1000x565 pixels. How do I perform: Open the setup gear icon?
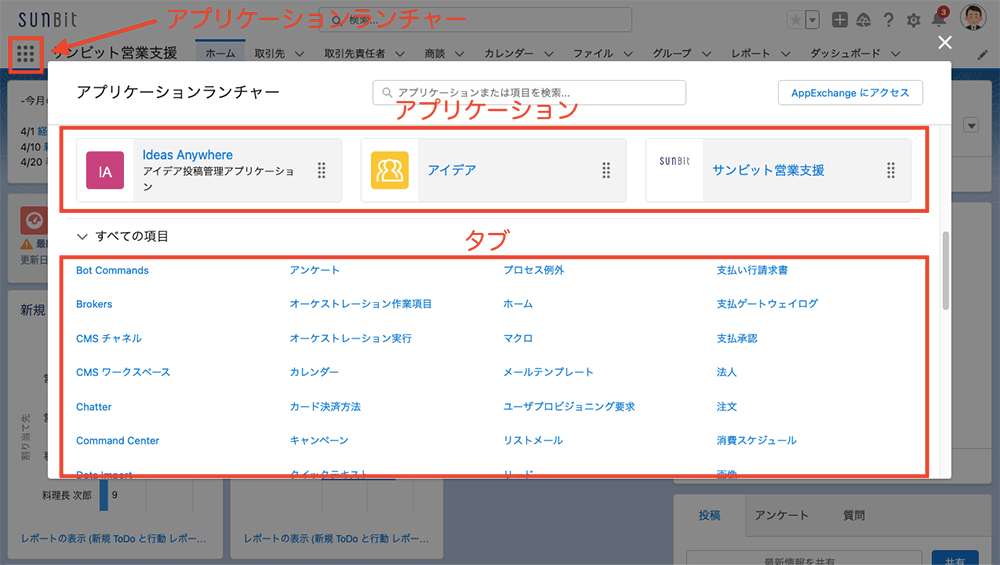coord(913,20)
